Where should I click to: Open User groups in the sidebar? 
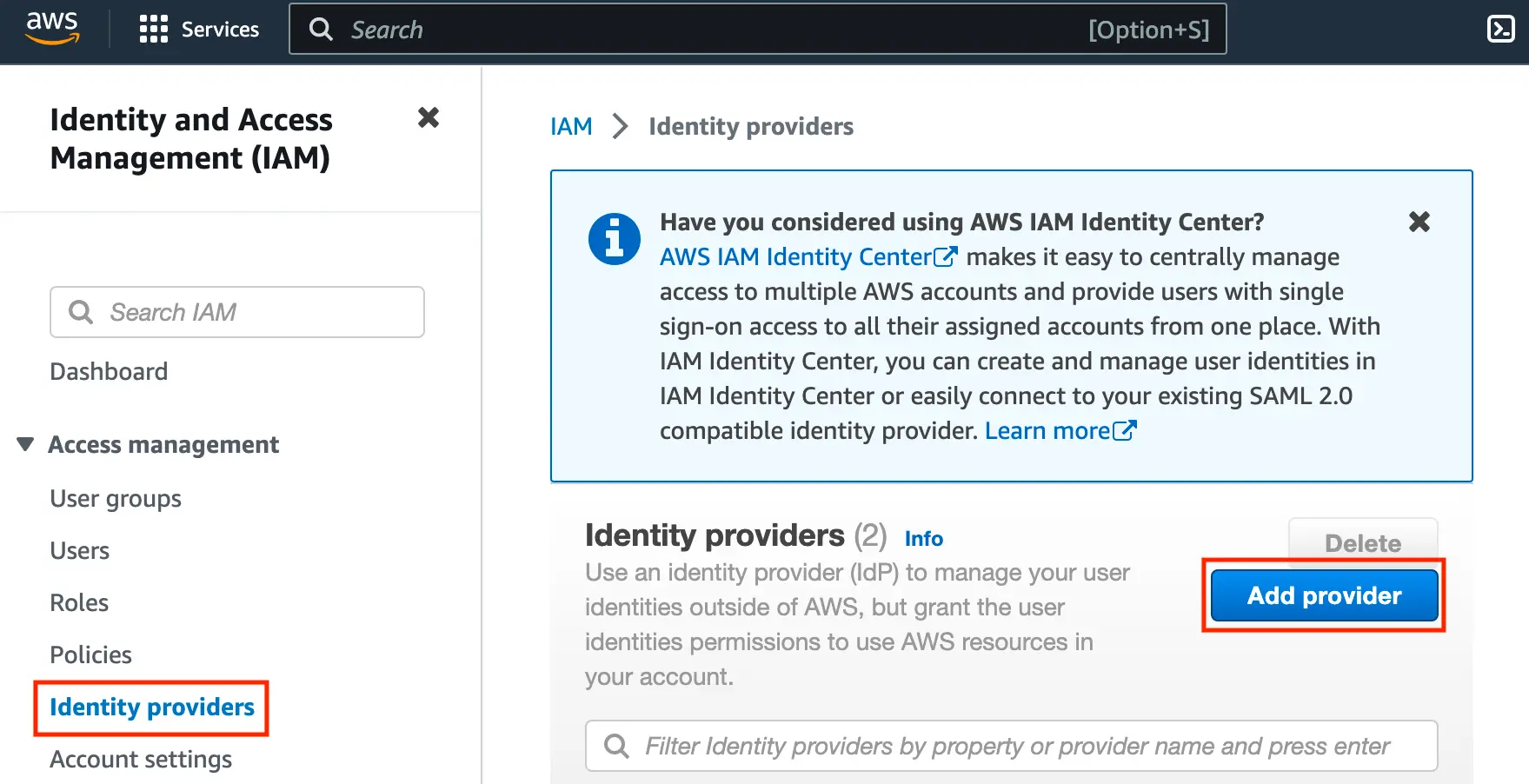116,499
